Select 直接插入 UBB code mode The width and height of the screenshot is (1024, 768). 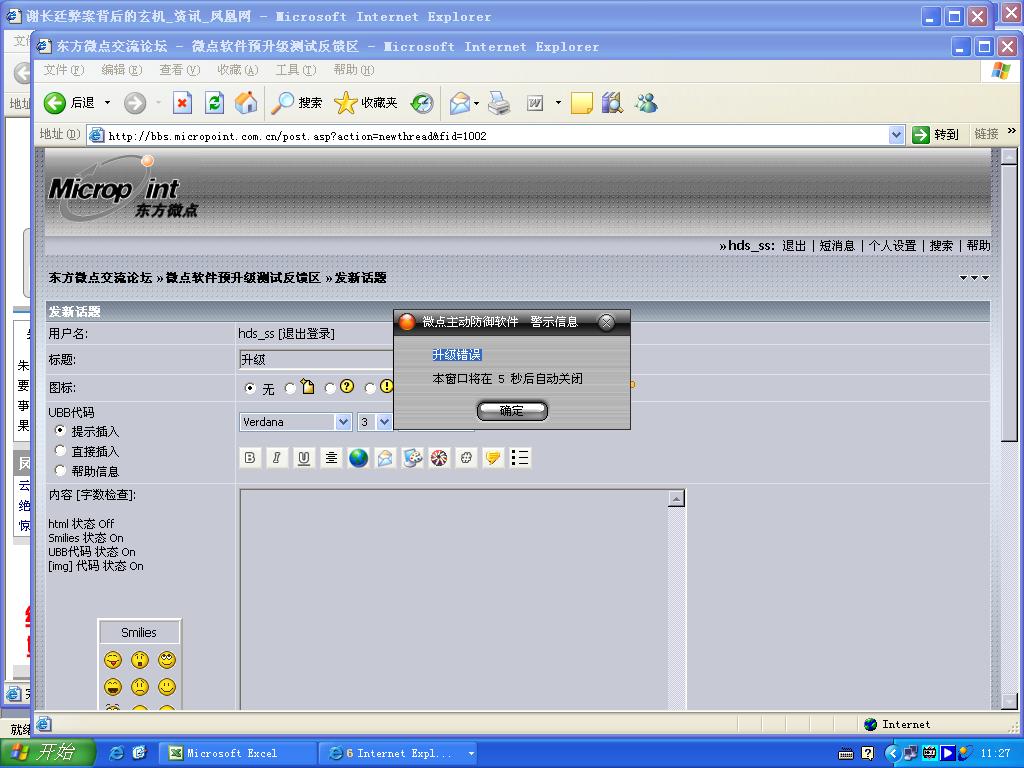[x=60, y=451]
